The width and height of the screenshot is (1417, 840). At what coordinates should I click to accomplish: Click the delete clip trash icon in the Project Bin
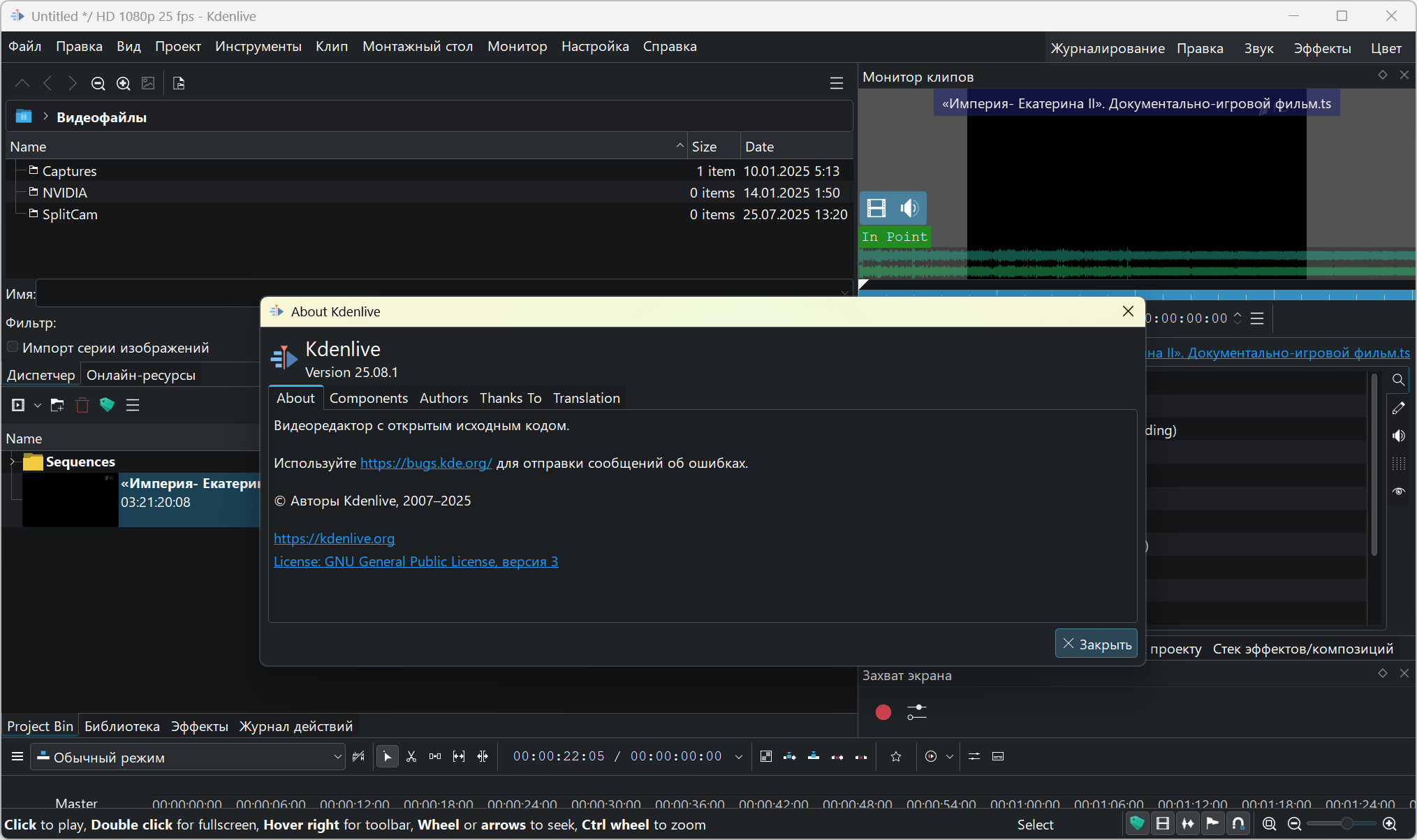82,405
